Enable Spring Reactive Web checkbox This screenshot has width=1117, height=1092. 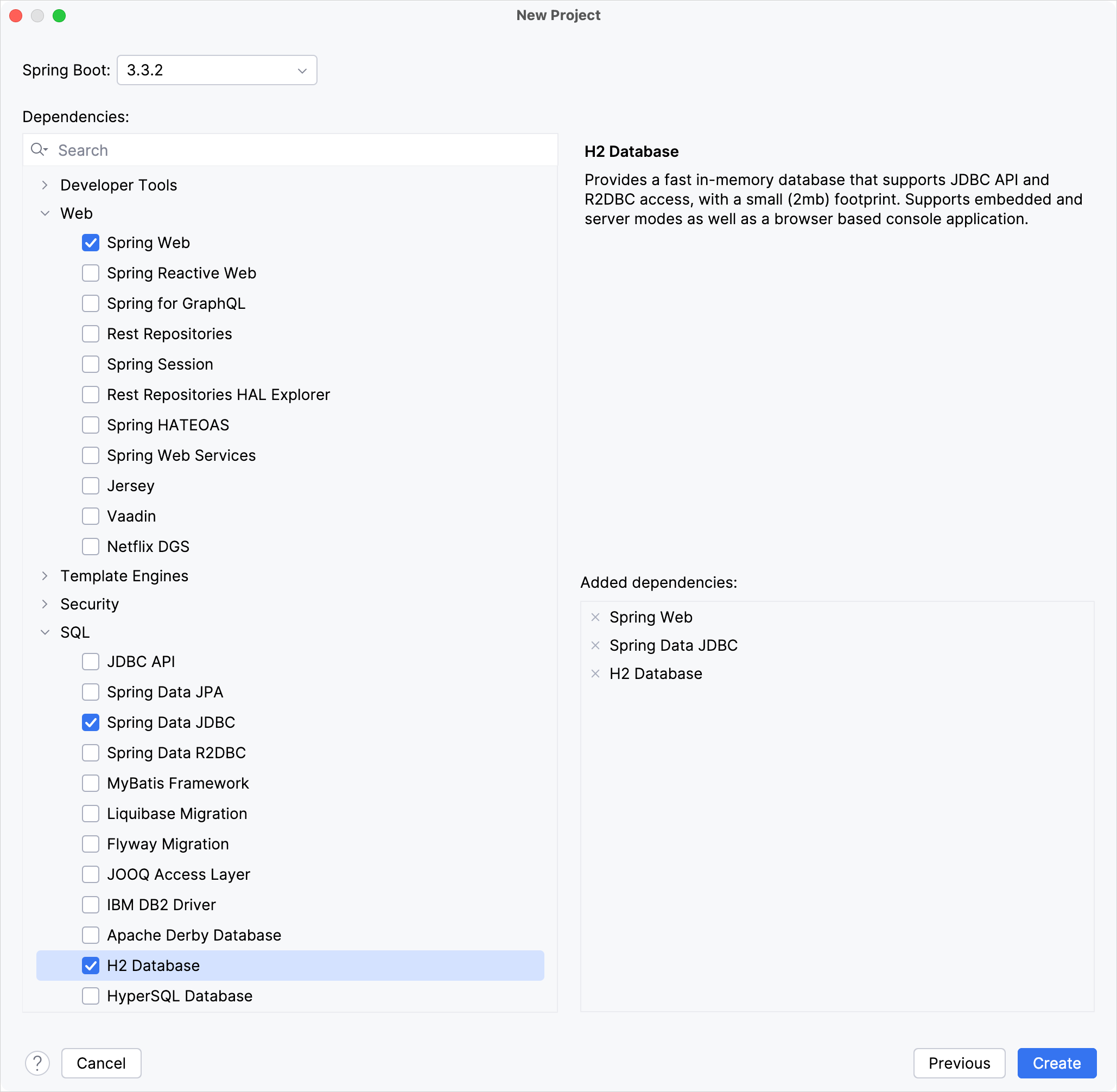pos(90,272)
